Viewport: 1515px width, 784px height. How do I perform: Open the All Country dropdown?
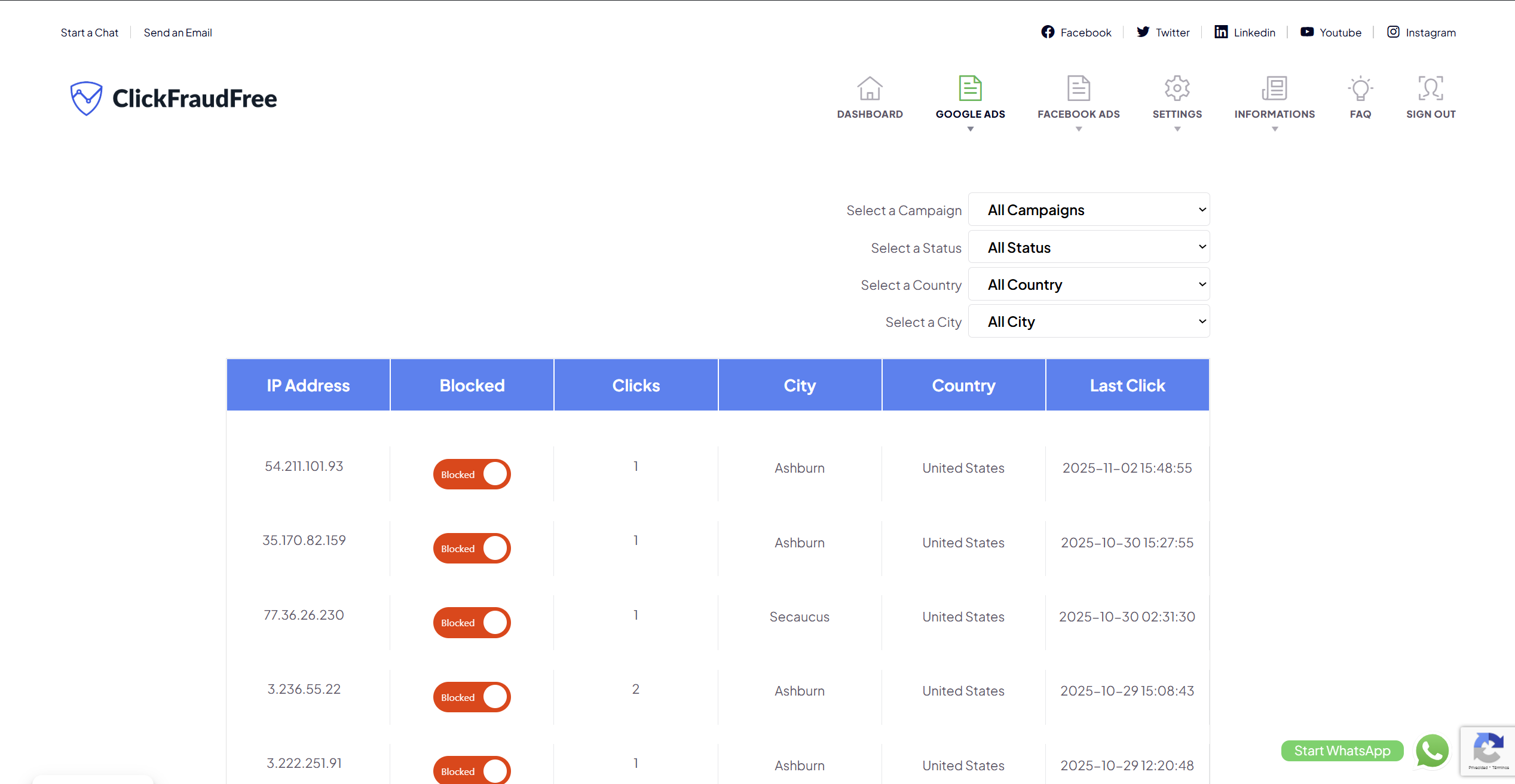1089,284
